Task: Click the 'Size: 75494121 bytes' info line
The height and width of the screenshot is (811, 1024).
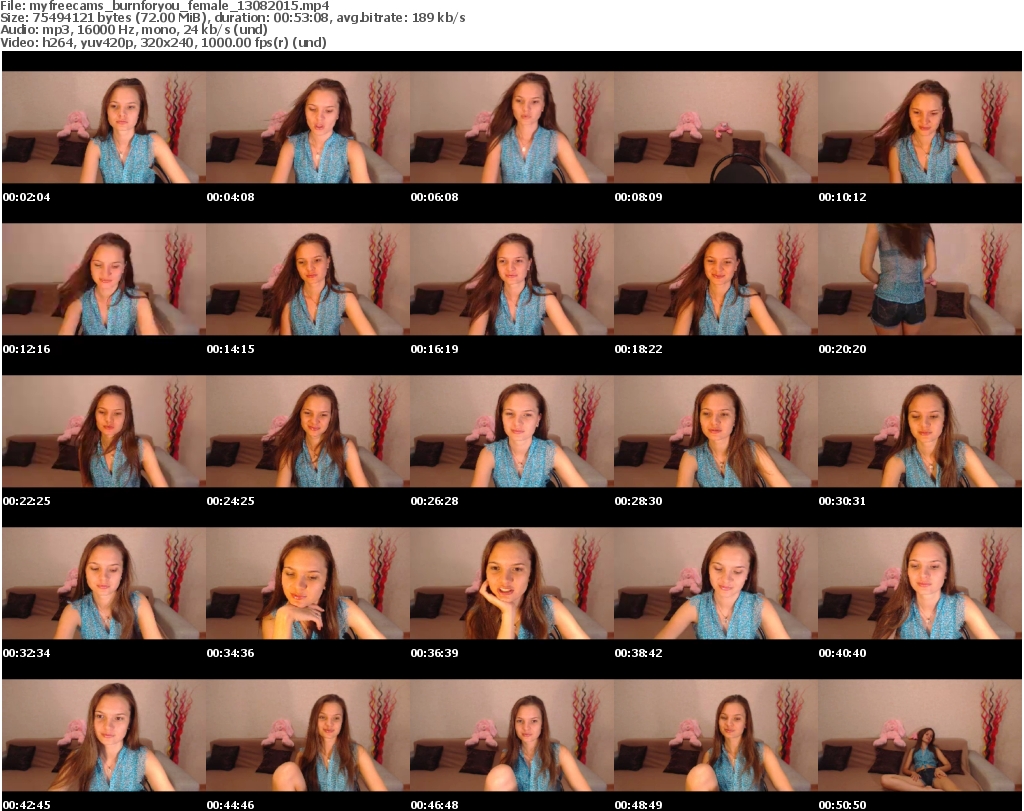Action: pyautogui.click(x=232, y=18)
